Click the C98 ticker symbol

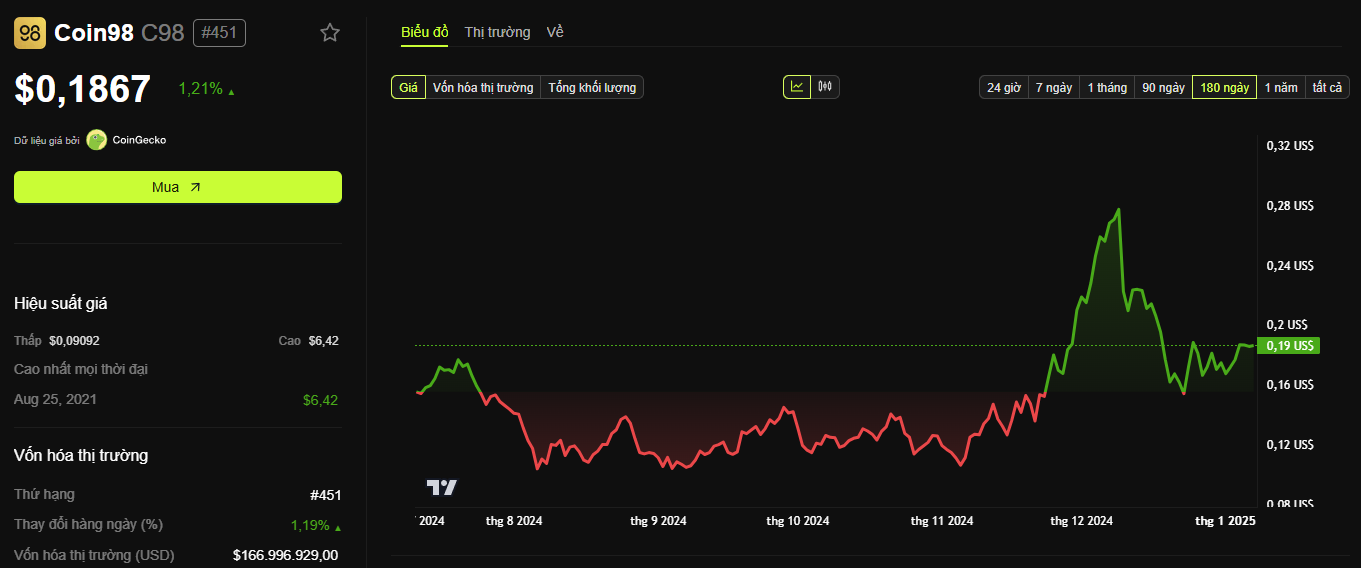coord(163,33)
